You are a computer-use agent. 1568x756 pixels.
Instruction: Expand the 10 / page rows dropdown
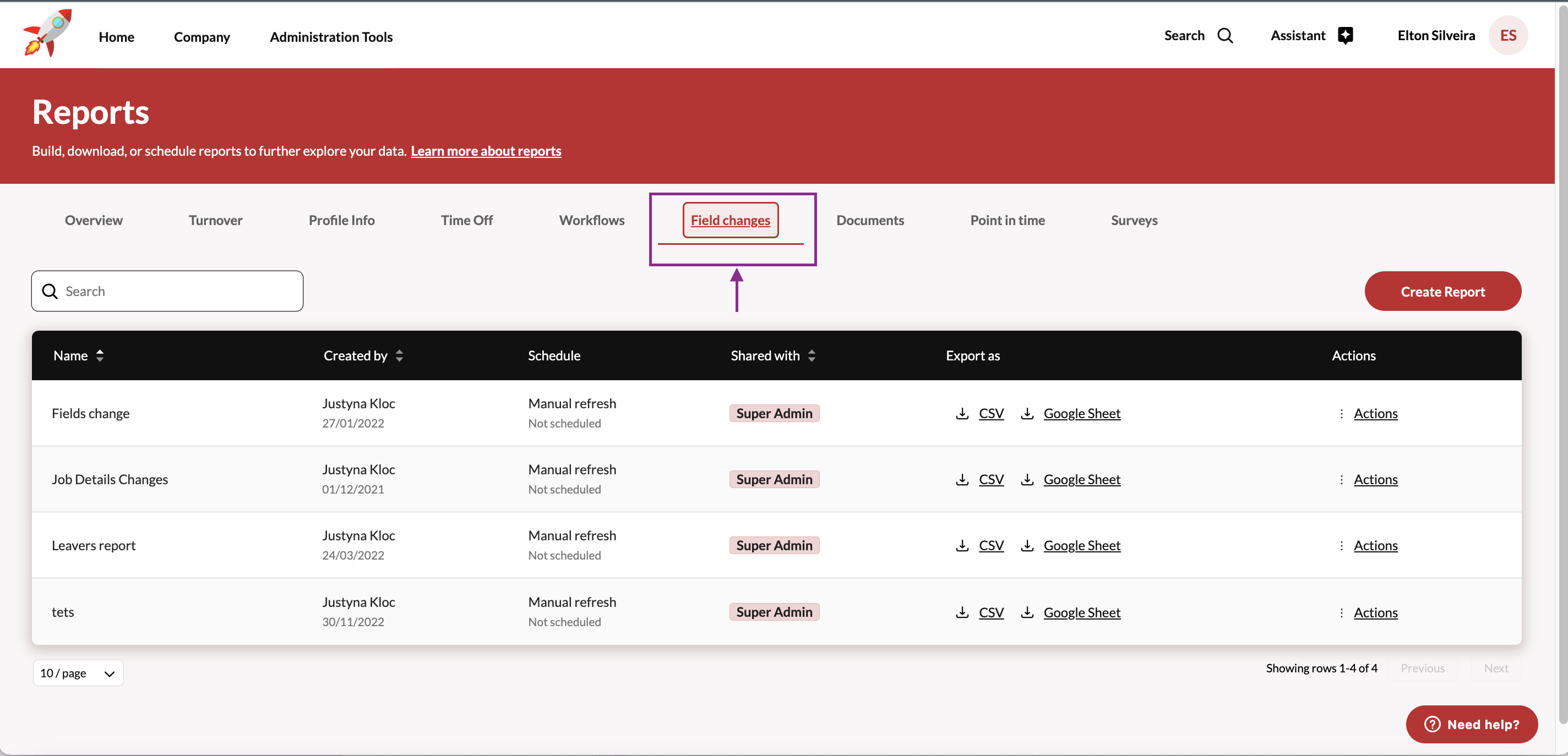[78, 673]
